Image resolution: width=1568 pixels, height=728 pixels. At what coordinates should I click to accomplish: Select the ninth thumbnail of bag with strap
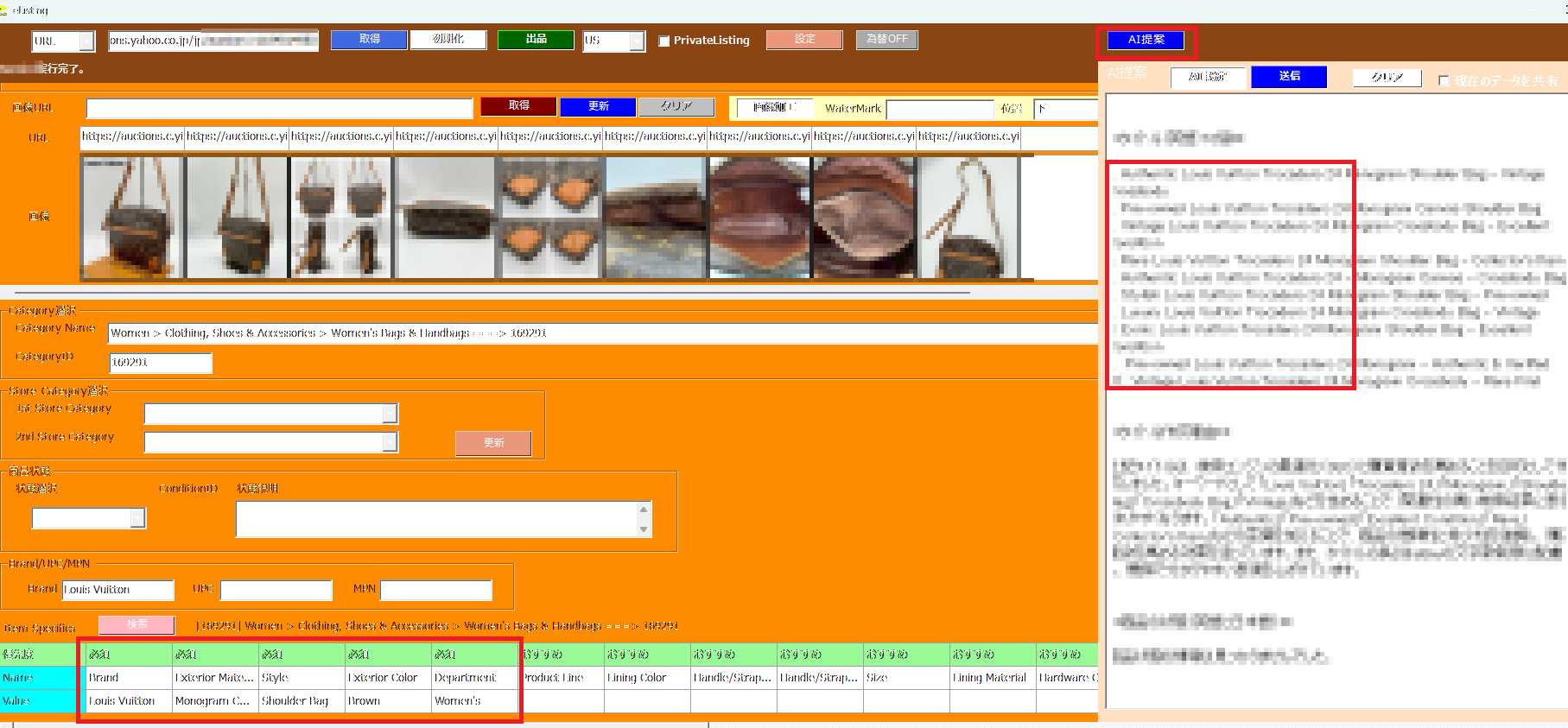pyautogui.click(x=968, y=217)
